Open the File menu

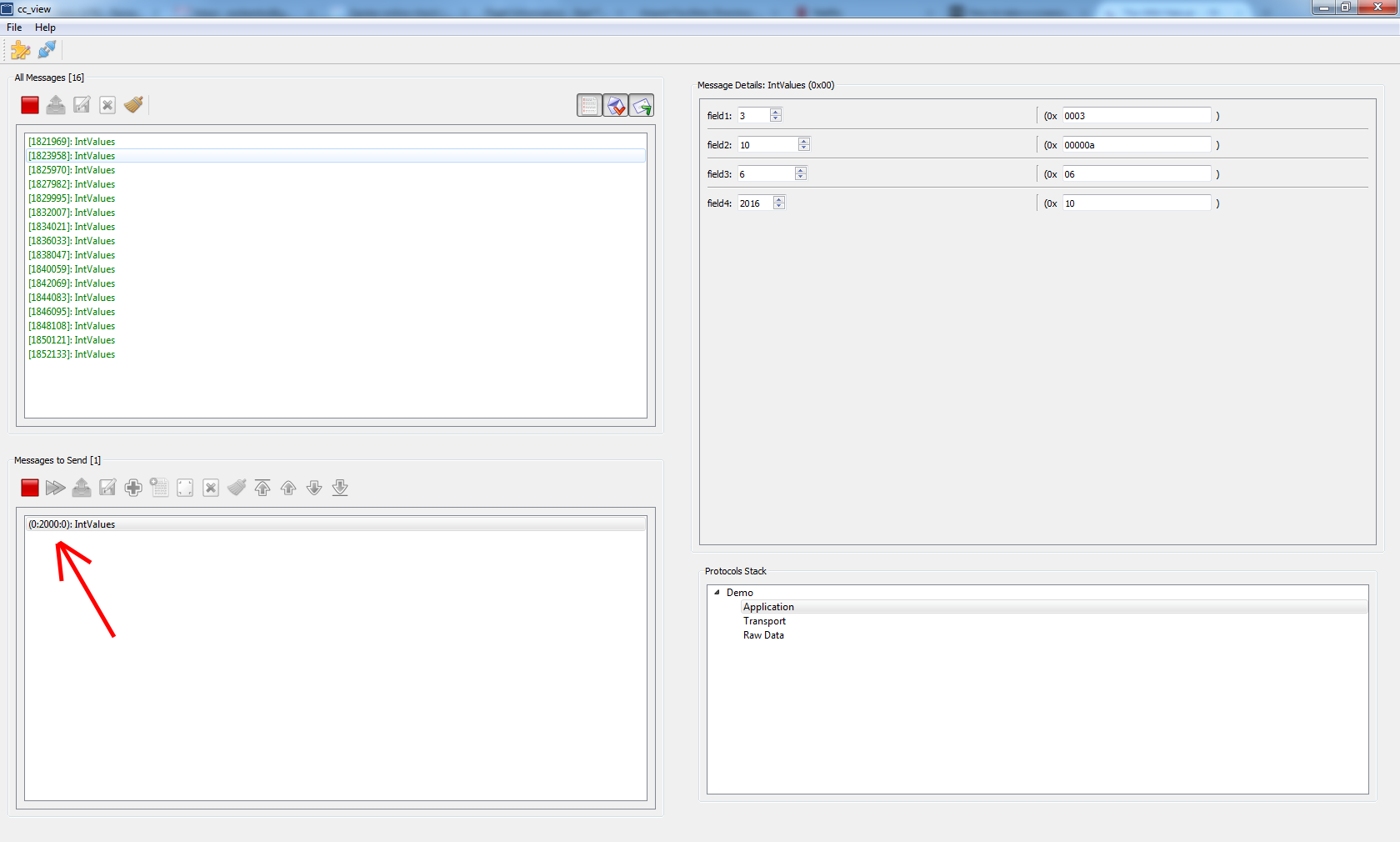click(14, 28)
